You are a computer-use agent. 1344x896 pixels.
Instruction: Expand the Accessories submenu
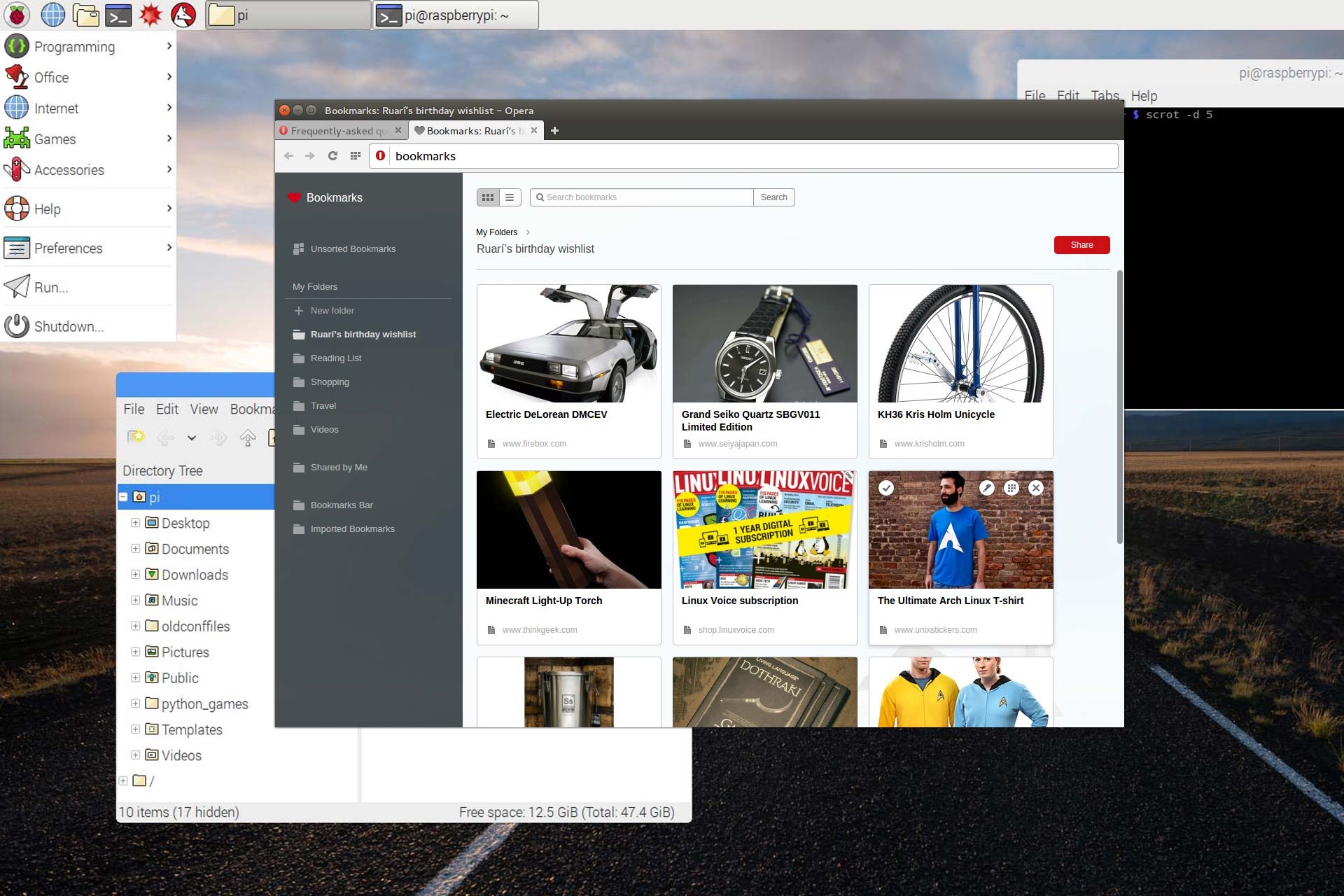[x=88, y=170]
